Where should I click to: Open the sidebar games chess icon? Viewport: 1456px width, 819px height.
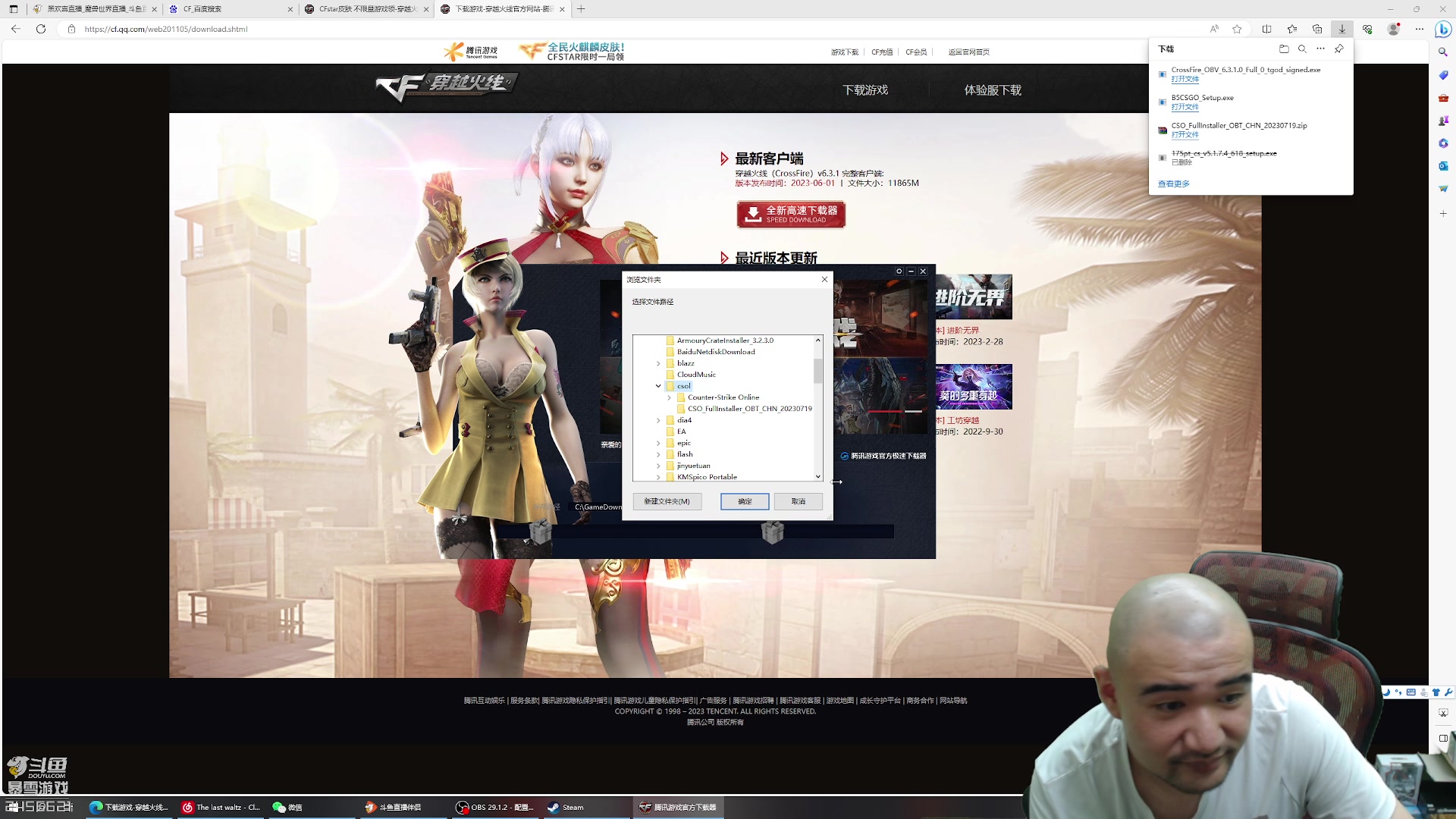coord(1443,121)
